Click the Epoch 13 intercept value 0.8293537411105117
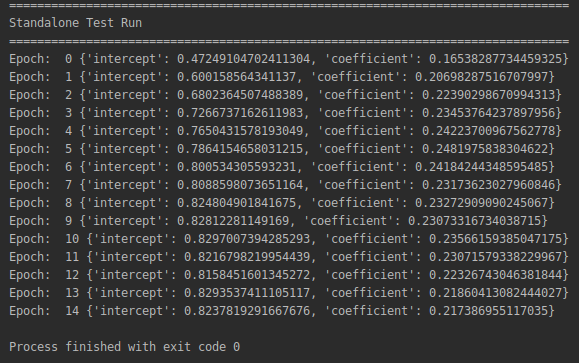The width and height of the screenshot is (579, 363). [x=247, y=293]
